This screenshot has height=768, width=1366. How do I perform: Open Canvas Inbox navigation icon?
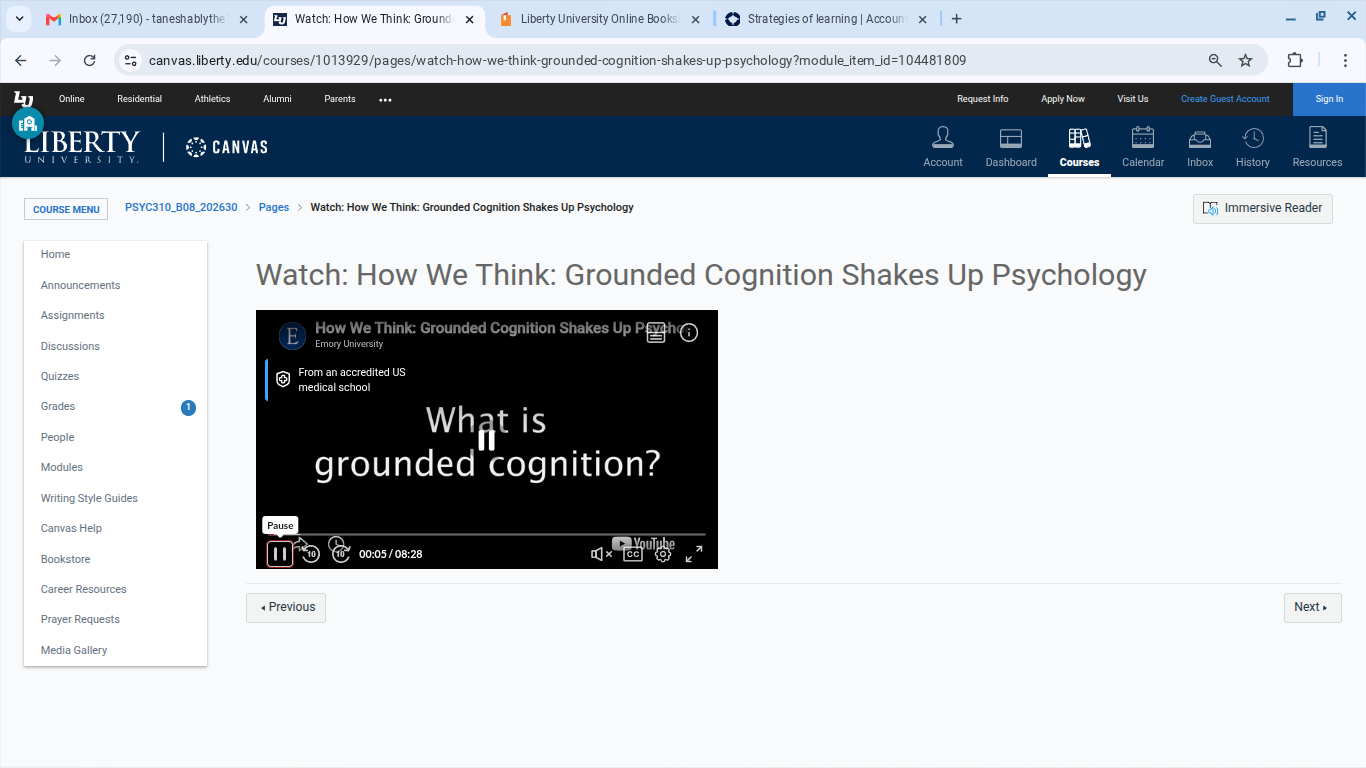point(1200,147)
